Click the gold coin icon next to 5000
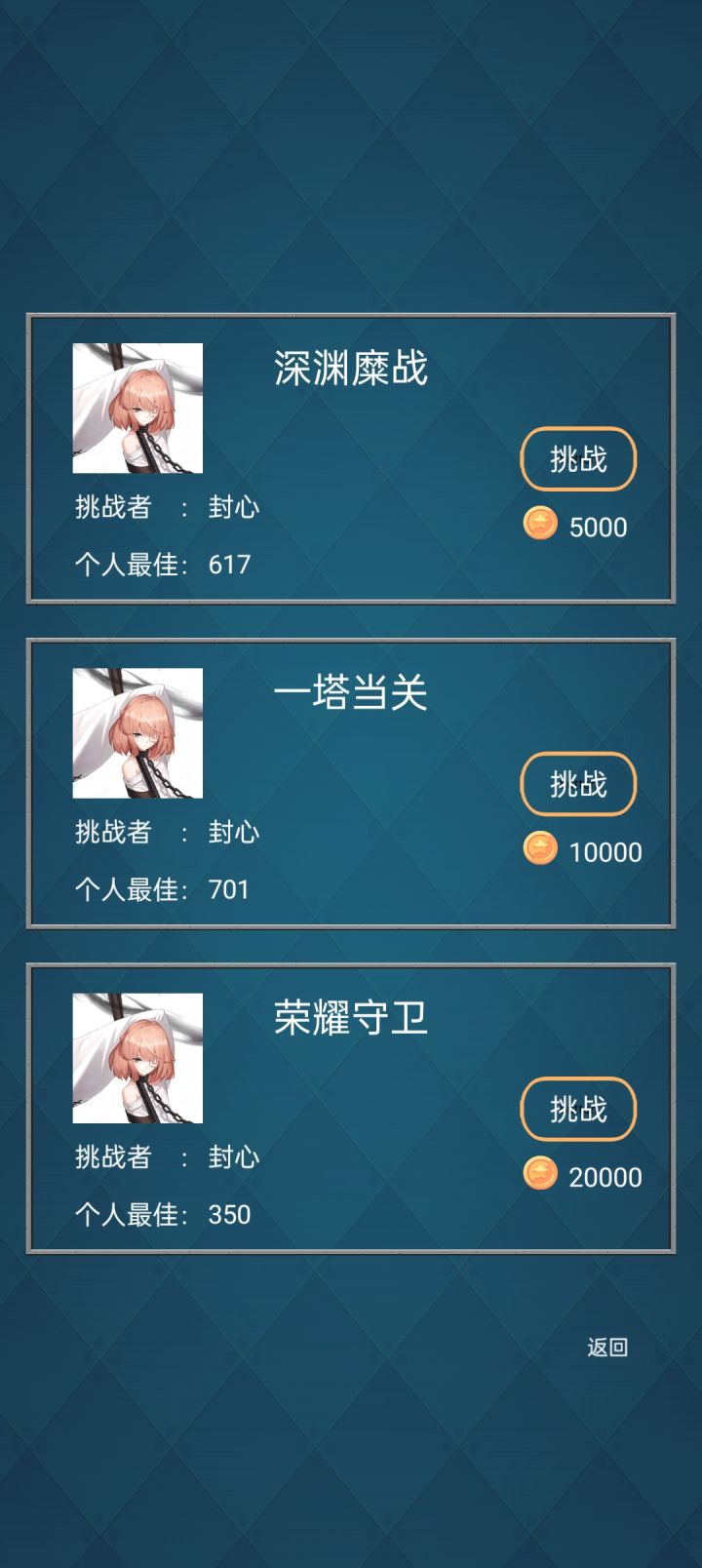The width and height of the screenshot is (702, 1568). (x=540, y=524)
